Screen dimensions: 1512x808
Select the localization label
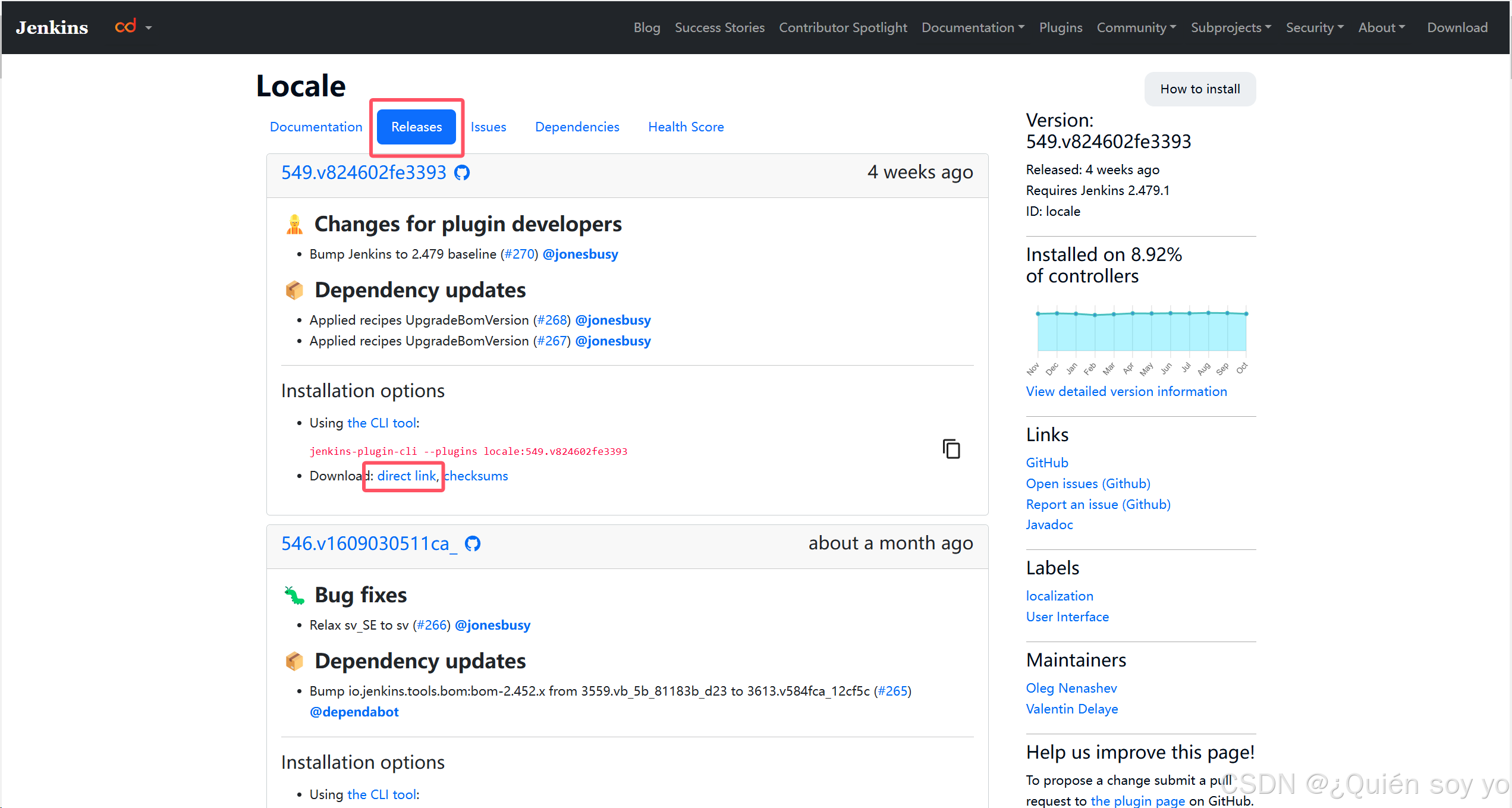click(1059, 596)
